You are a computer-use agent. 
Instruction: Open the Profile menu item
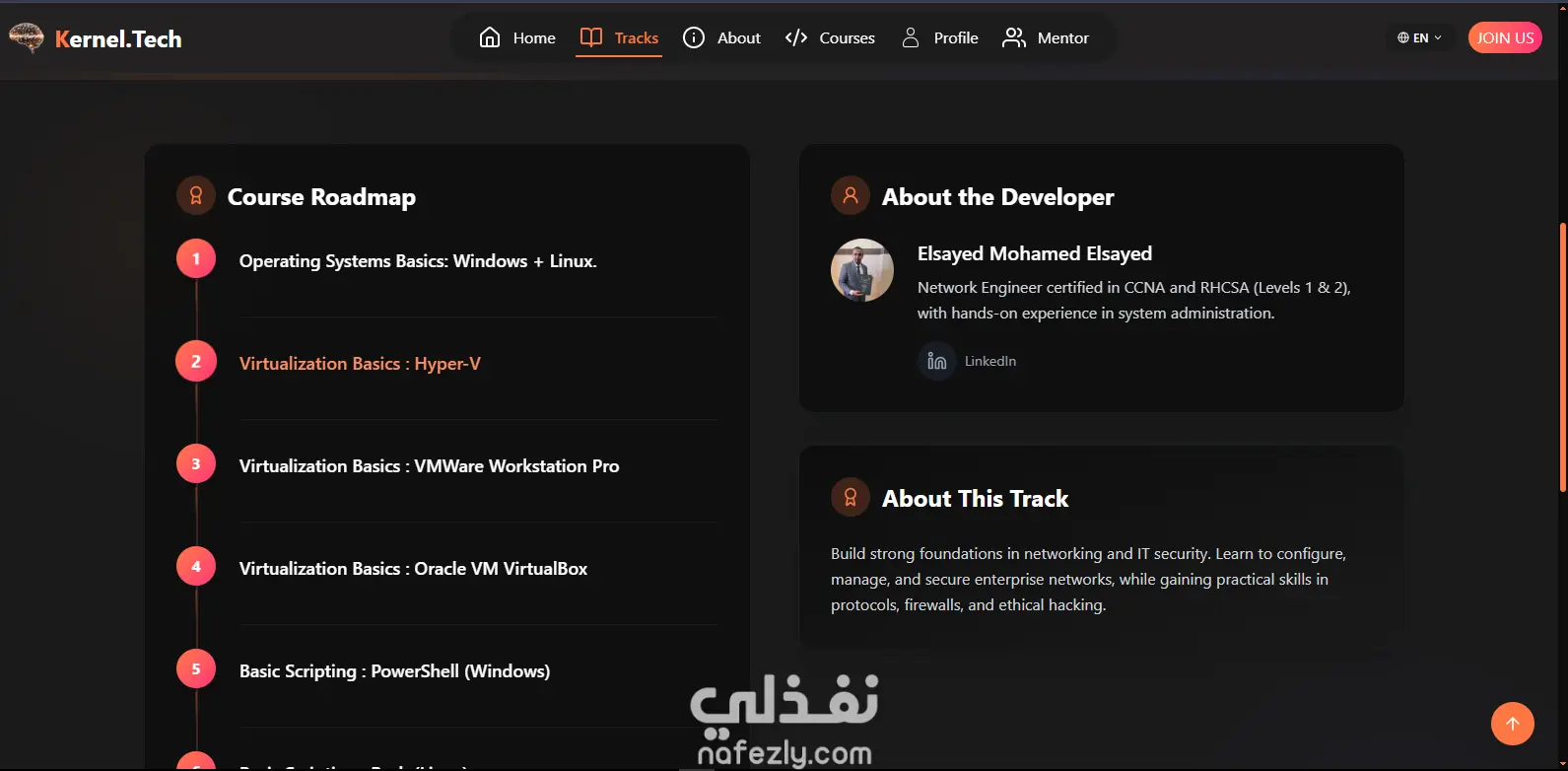coord(940,37)
